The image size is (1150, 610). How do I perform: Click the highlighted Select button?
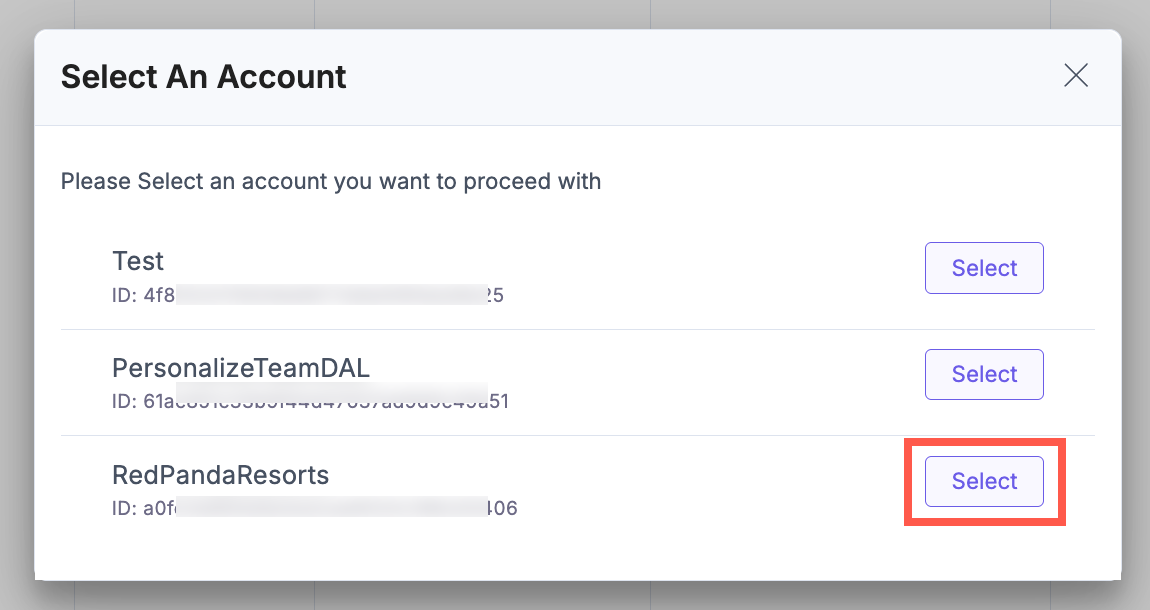tap(984, 481)
